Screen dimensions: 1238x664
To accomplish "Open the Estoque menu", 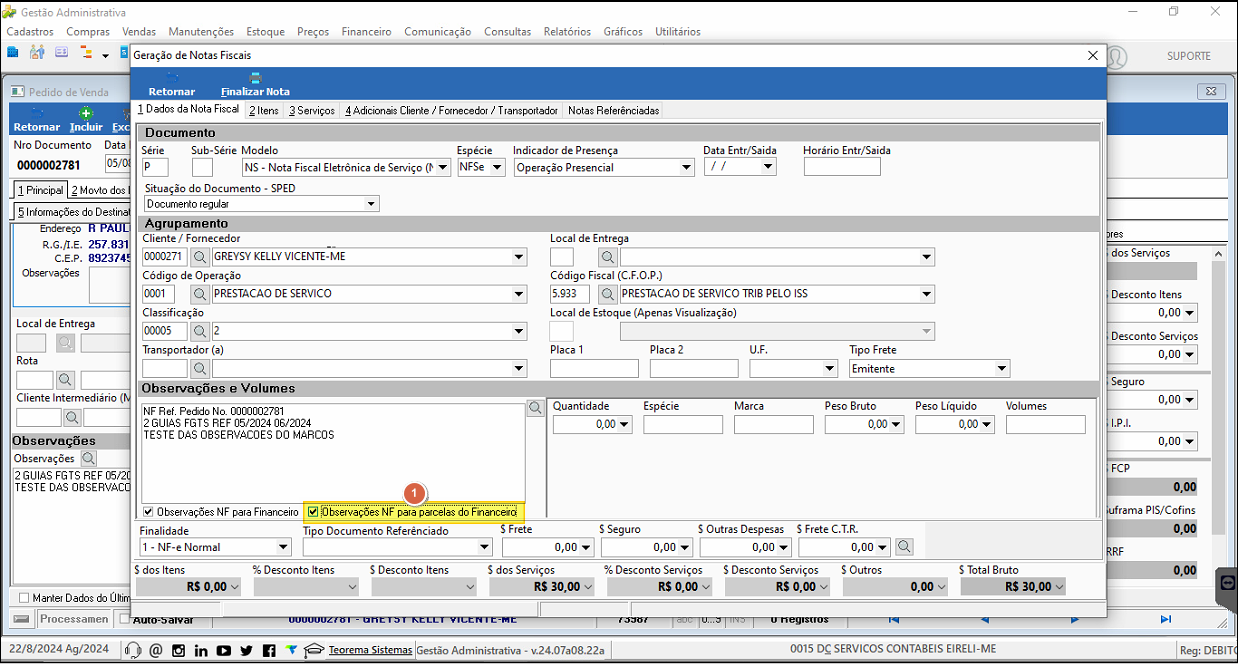I will [x=265, y=32].
